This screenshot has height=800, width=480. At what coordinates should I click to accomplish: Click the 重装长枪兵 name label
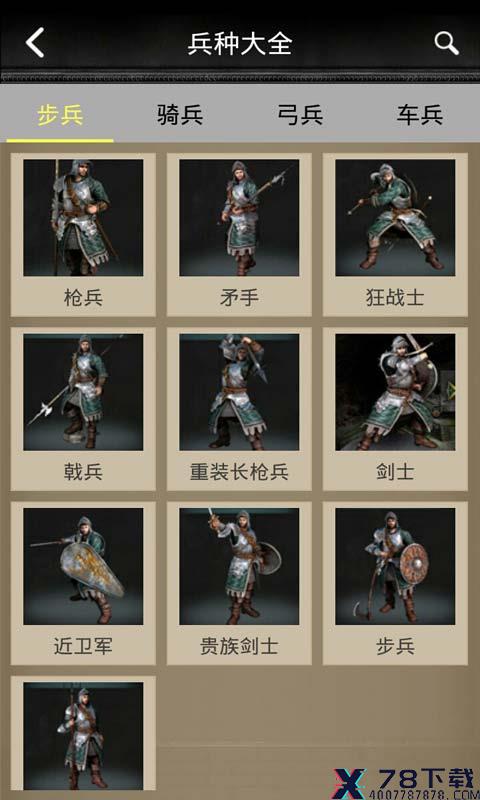[239, 472]
